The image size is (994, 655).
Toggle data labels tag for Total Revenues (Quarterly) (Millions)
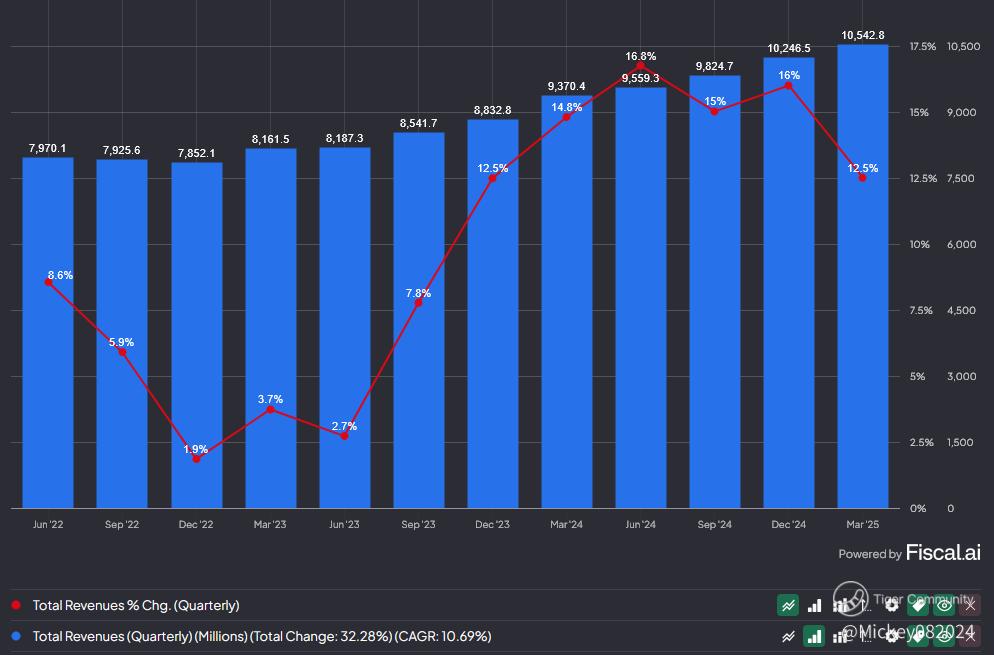[x=918, y=636]
